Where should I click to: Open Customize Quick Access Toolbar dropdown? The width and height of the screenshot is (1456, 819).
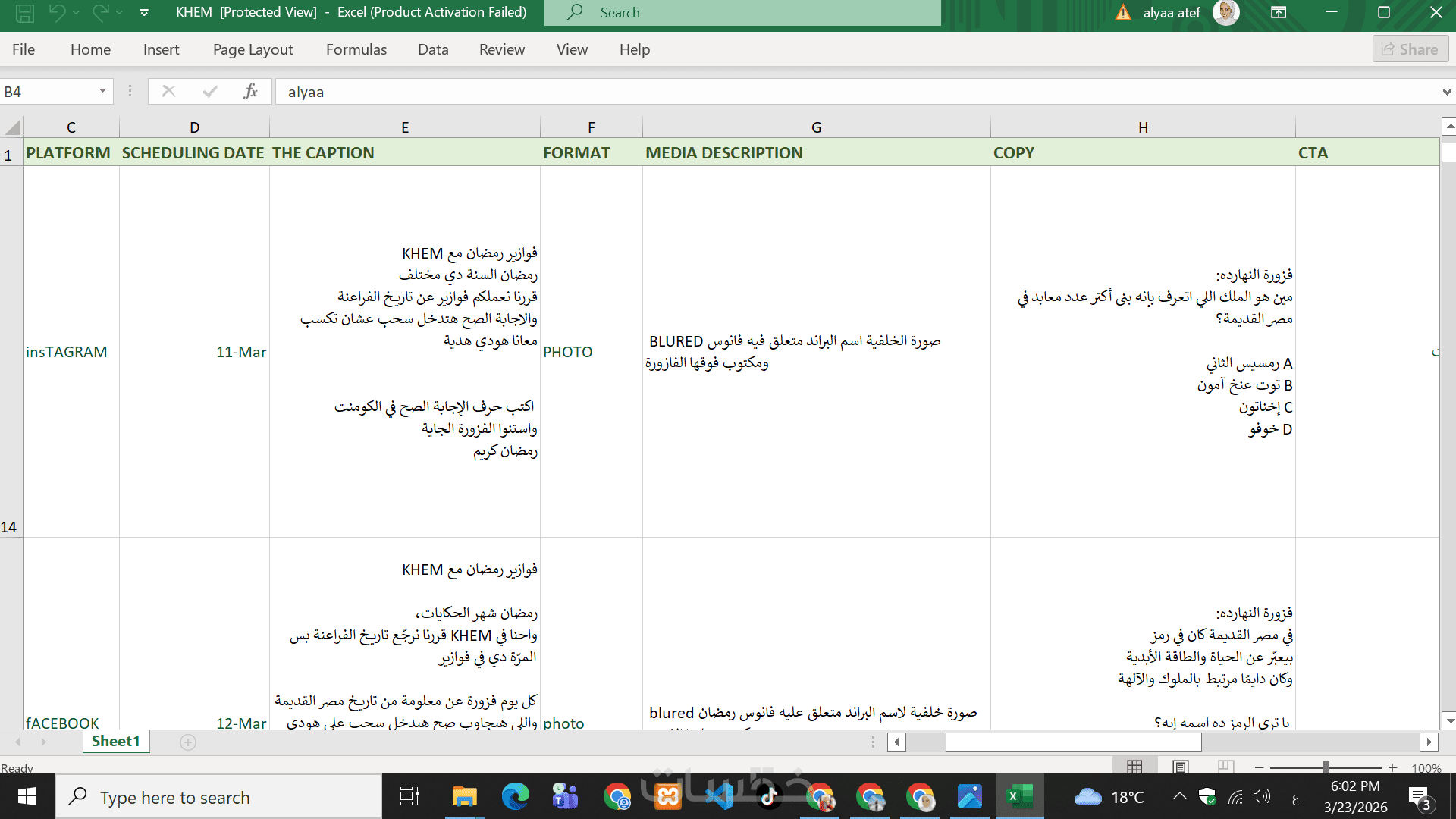[x=144, y=12]
